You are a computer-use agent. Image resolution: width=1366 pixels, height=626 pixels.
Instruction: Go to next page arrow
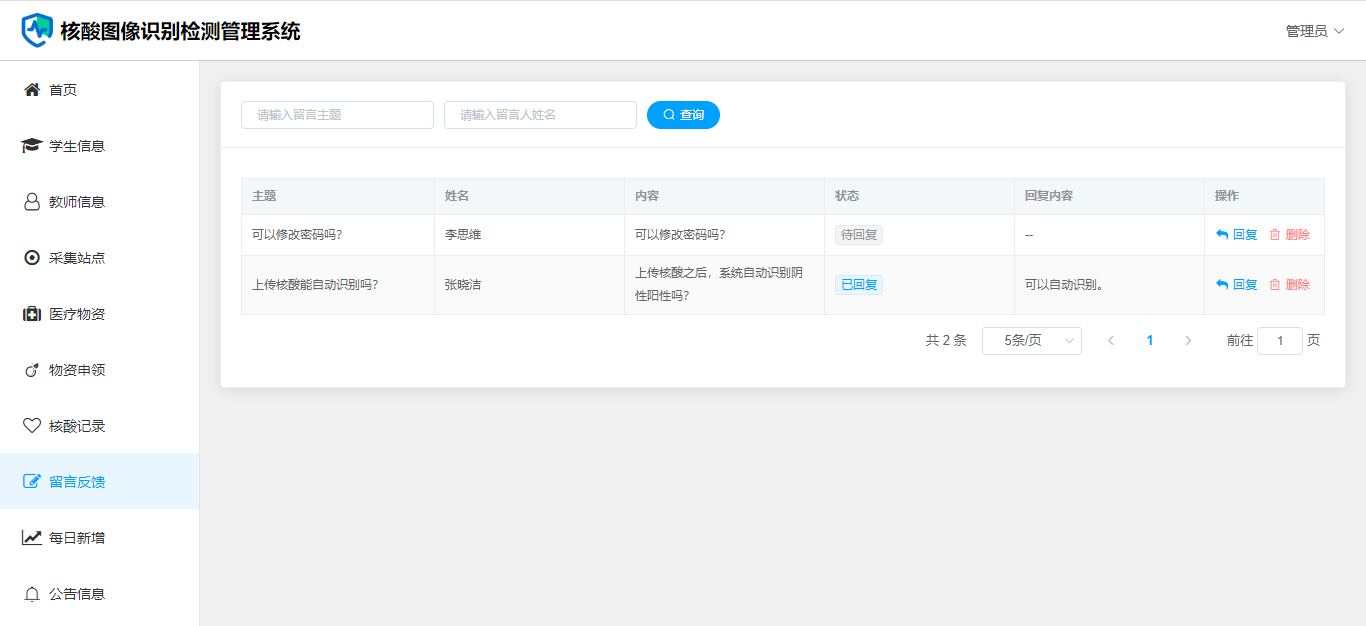[1188, 341]
